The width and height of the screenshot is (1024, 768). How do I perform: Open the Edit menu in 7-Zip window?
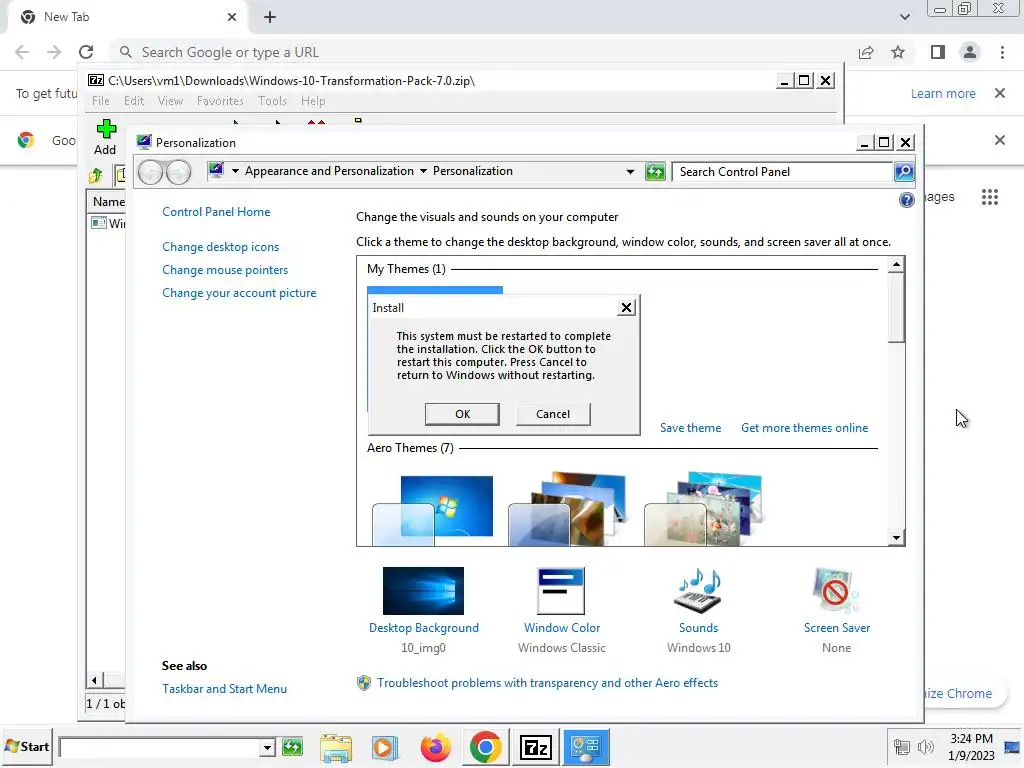click(133, 101)
